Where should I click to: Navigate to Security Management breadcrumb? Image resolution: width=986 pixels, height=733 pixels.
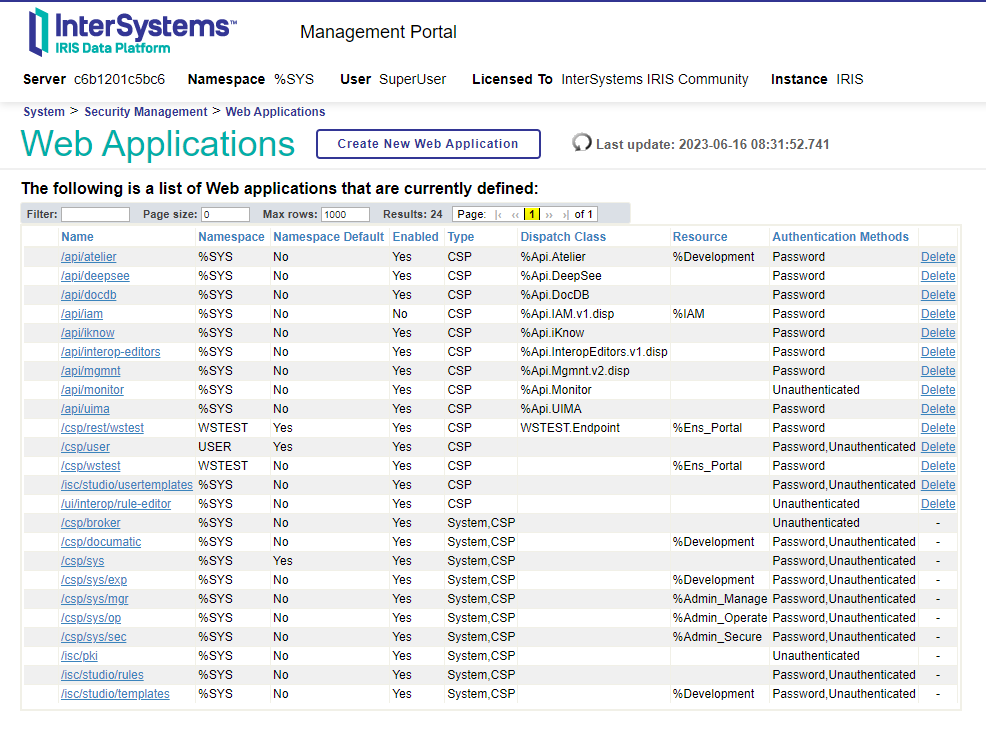pos(145,112)
